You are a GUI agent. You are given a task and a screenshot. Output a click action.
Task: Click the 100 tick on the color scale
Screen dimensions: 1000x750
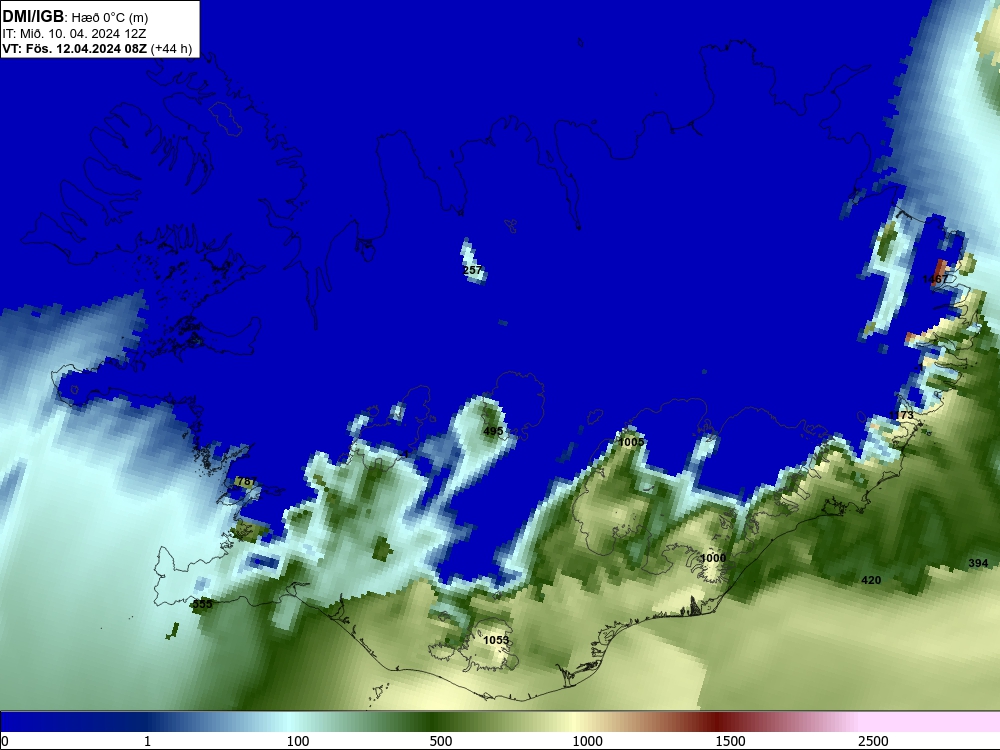pyautogui.click(x=298, y=741)
